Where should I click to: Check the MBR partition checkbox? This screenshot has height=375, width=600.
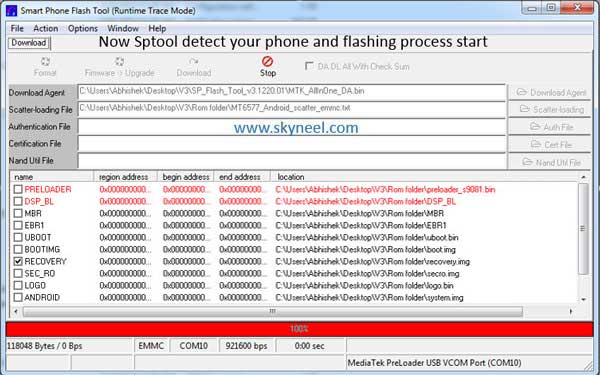point(18,213)
